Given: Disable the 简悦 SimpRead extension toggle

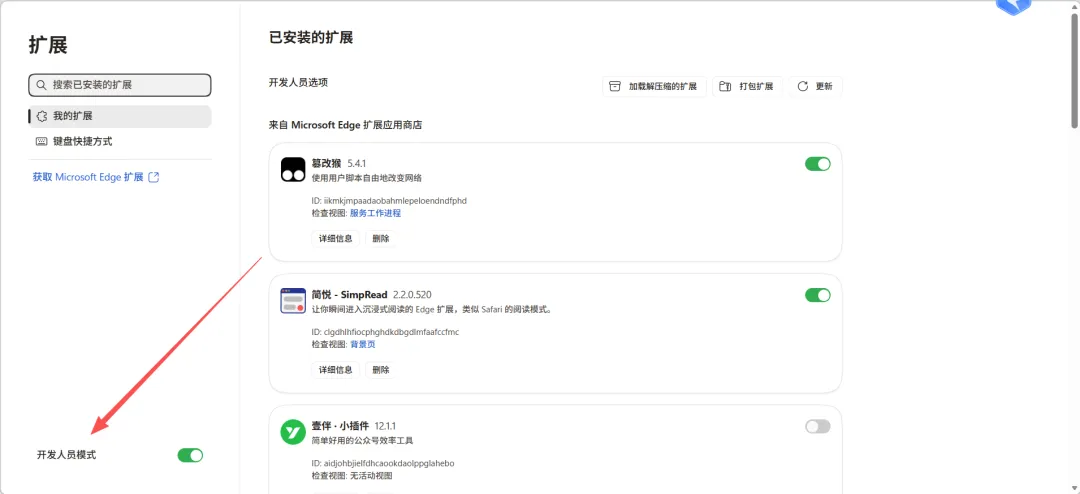Looking at the screenshot, I should pyautogui.click(x=818, y=295).
